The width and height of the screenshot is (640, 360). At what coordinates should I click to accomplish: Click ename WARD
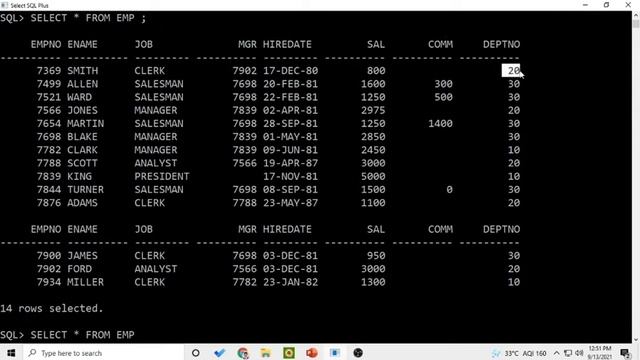click(80, 97)
